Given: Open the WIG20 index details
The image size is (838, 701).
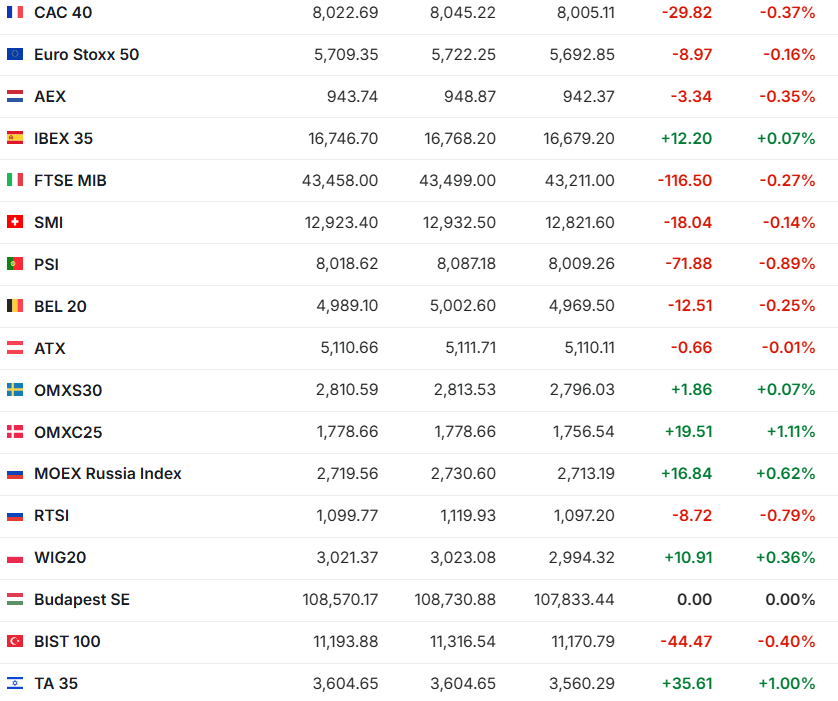Looking at the screenshot, I should pyautogui.click(x=60, y=558).
